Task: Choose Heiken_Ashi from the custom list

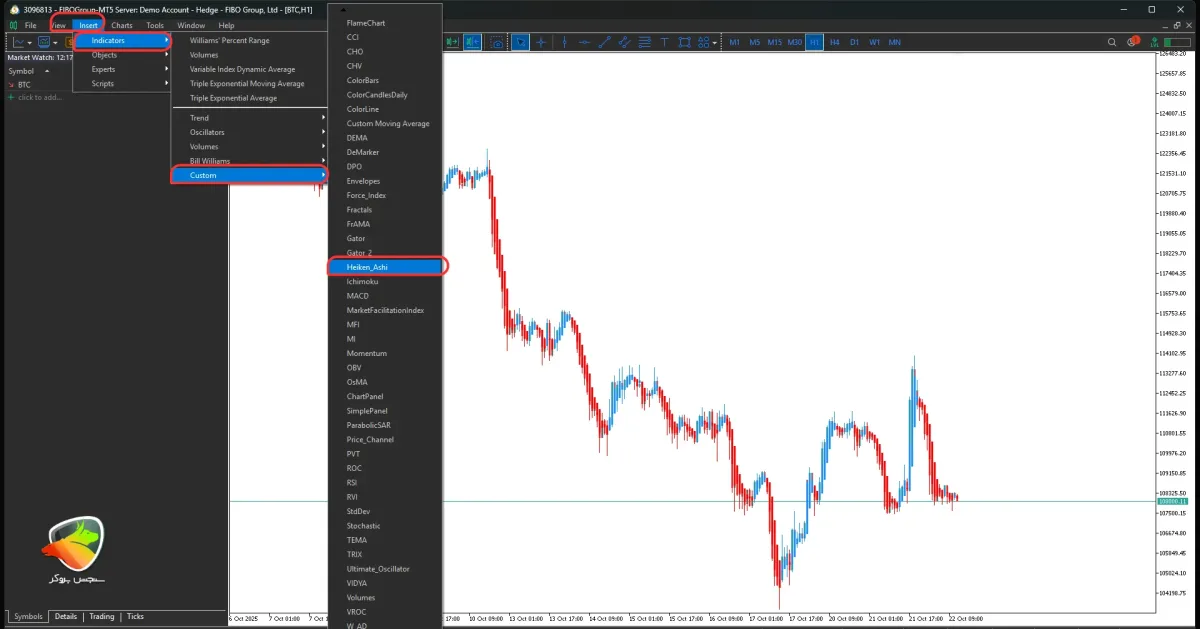Action: (x=386, y=267)
